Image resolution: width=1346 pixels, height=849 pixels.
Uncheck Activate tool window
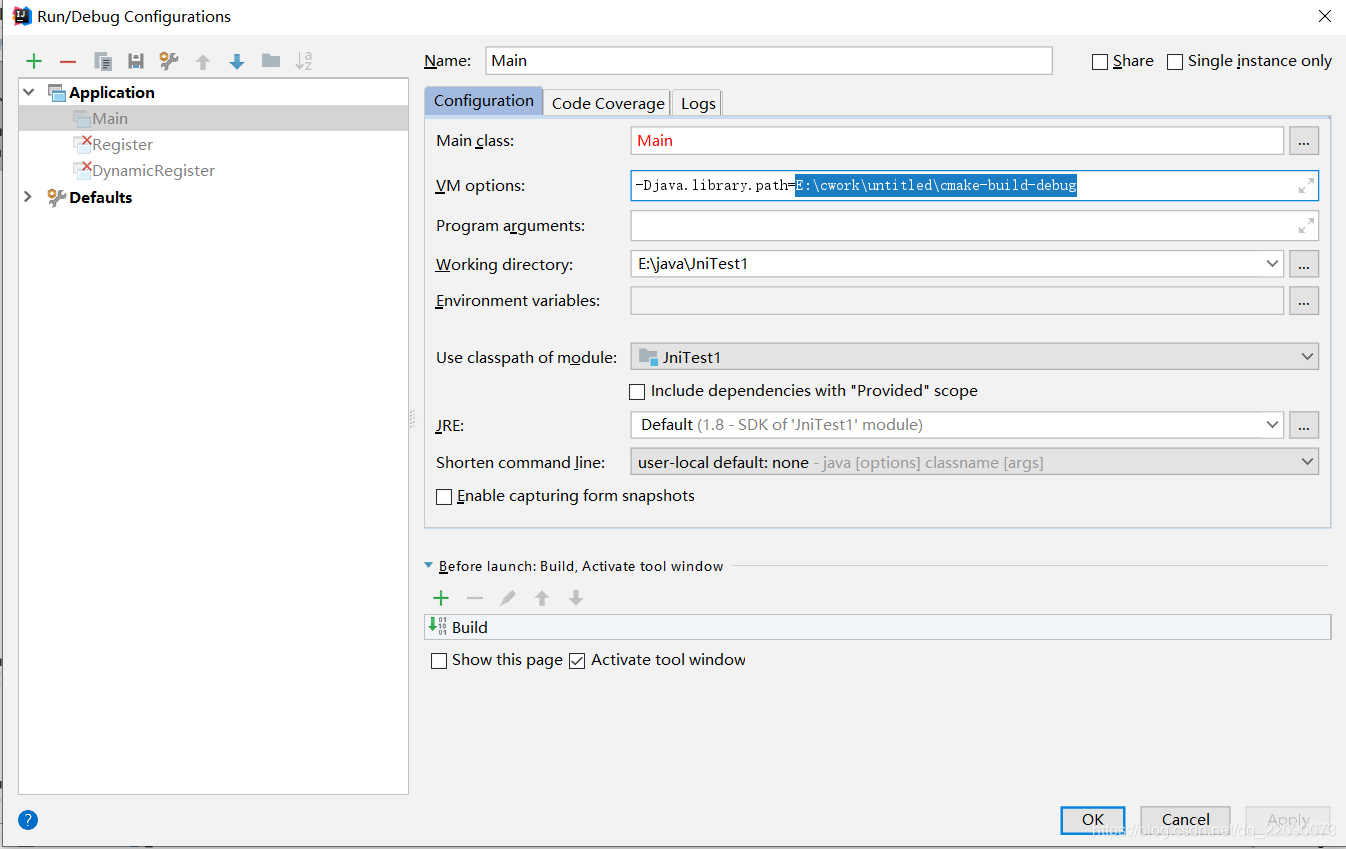tap(577, 661)
